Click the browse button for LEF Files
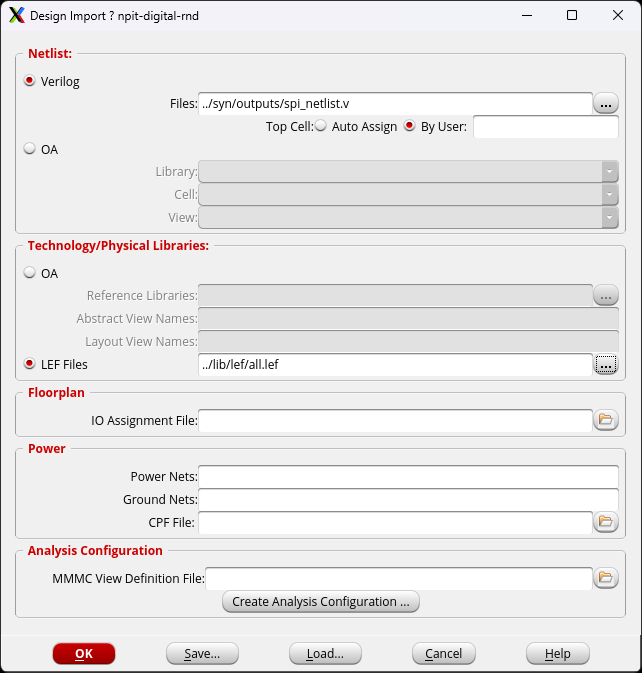 [606, 365]
